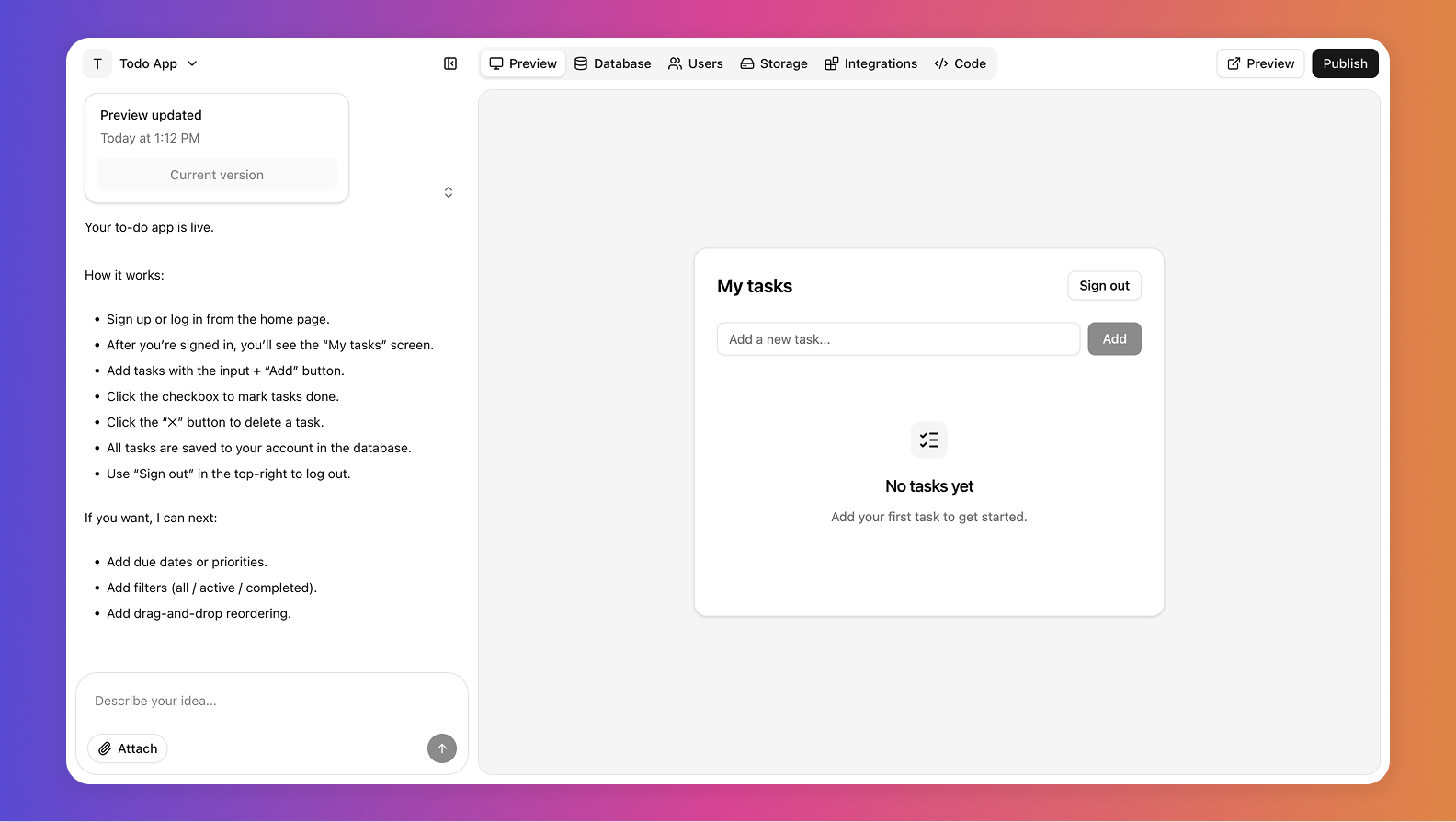Screen dimensions: 1456x822
Task: Select the Preview tab in toolbar
Action: [523, 63]
